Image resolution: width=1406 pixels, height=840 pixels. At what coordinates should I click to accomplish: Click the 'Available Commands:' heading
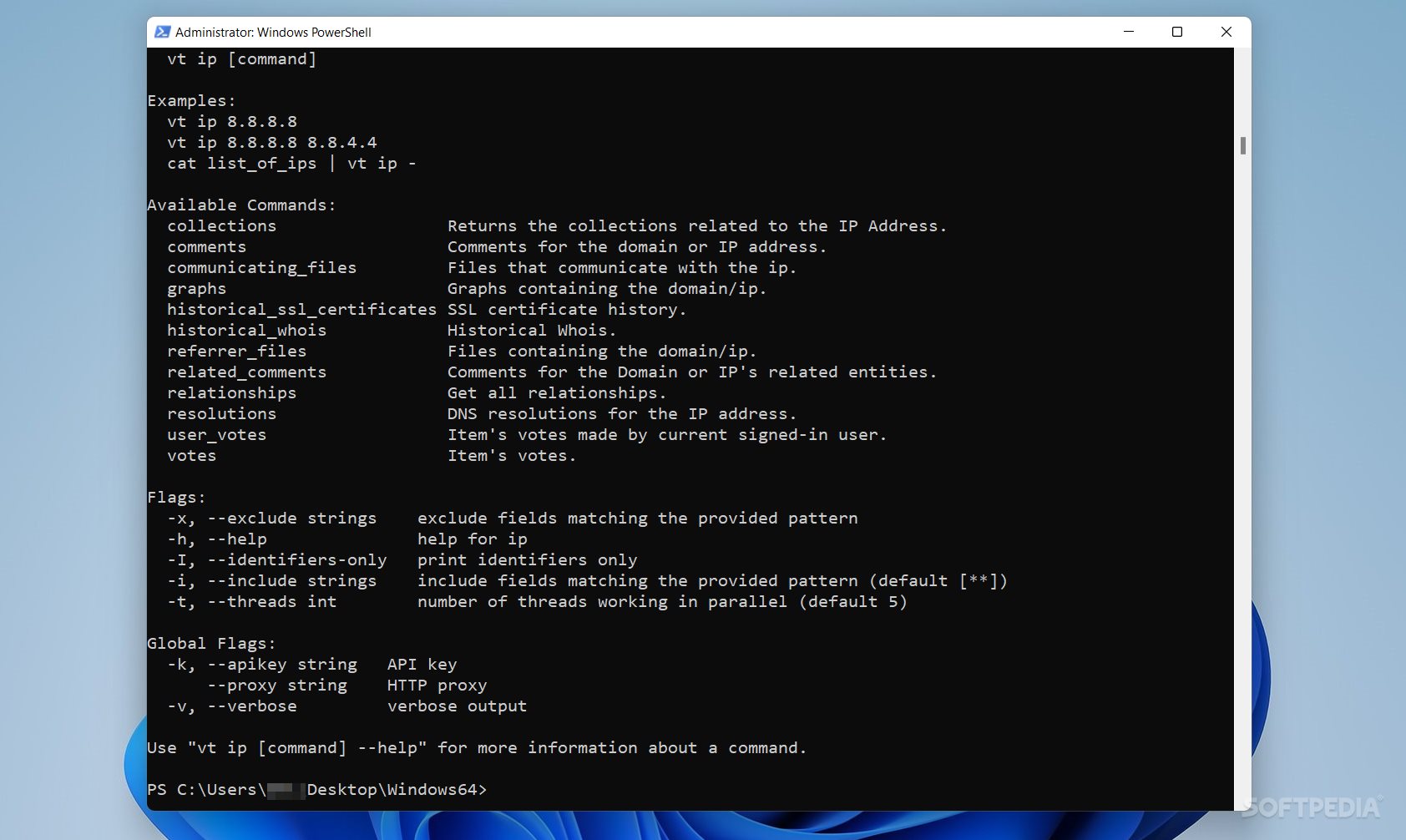coord(241,205)
